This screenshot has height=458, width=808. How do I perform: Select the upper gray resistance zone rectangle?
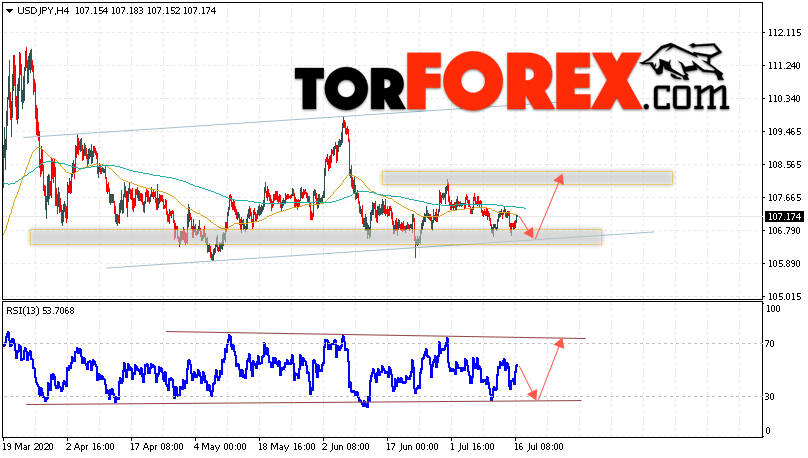527,178
